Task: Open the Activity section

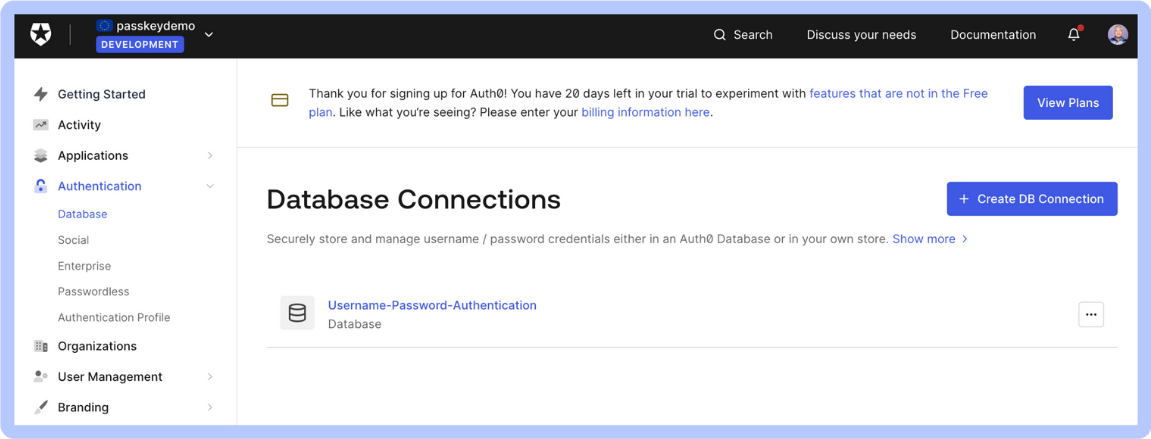Action: [79, 125]
